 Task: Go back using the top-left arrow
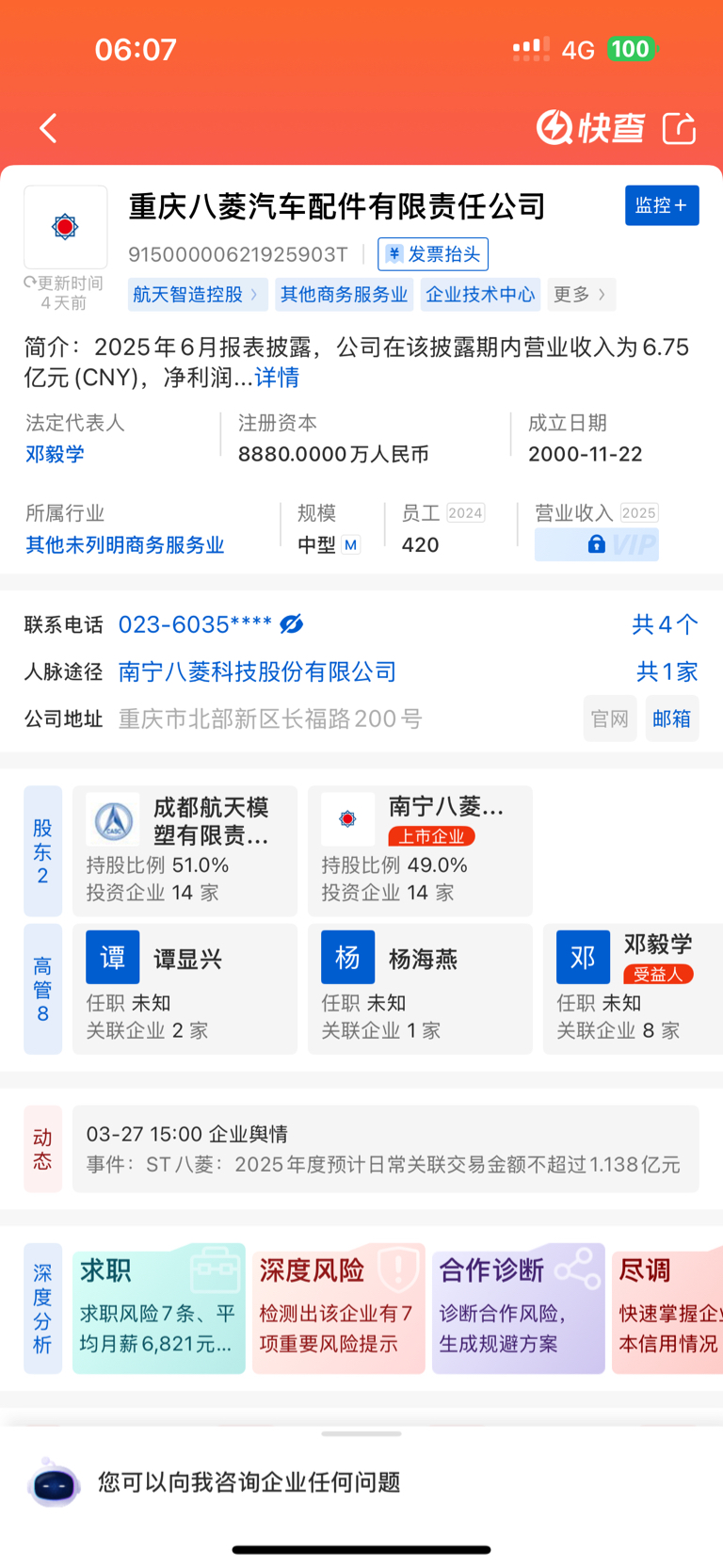[x=49, y=128]
